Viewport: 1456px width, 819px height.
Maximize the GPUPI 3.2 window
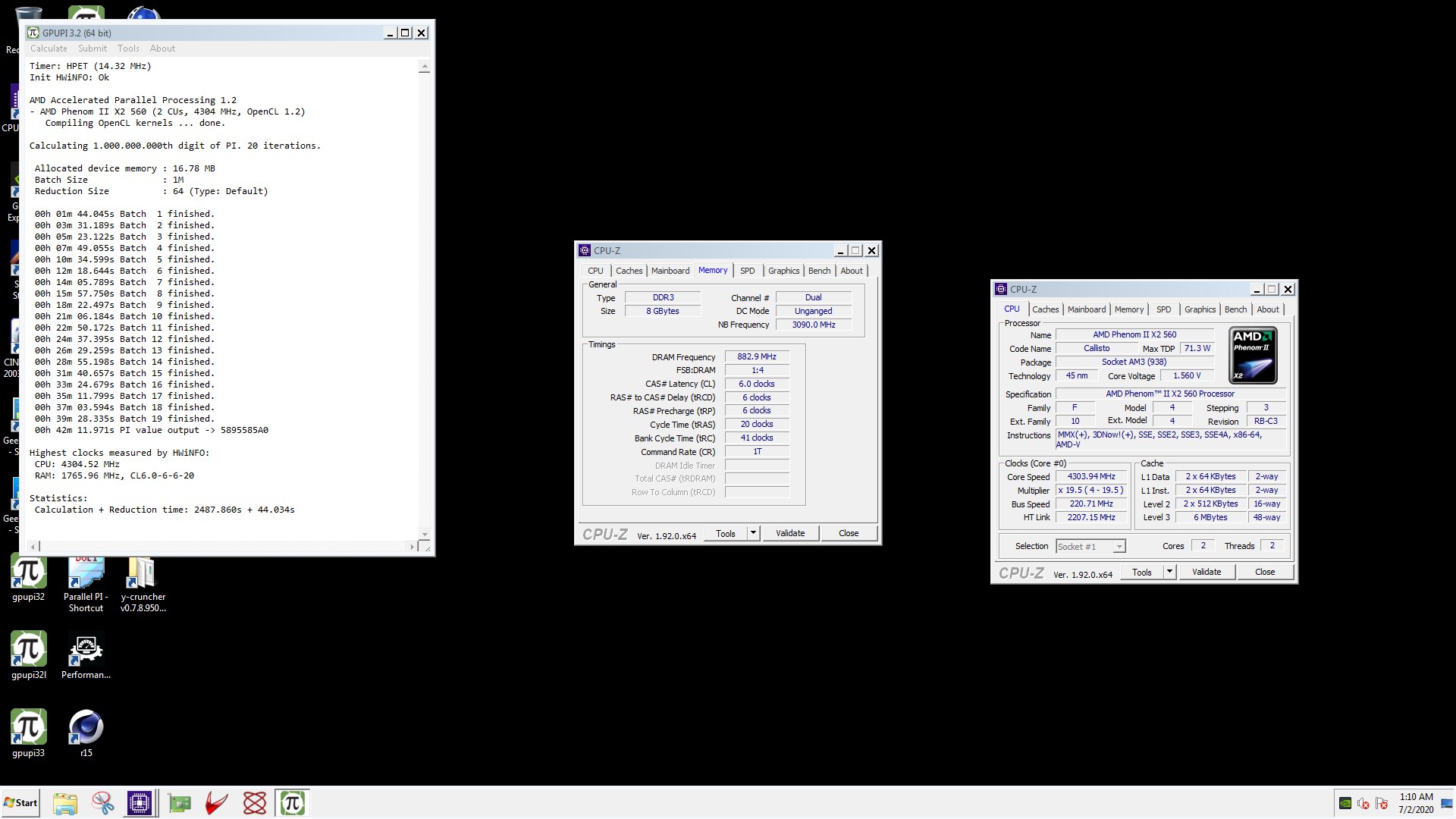(x=405, y=33)
